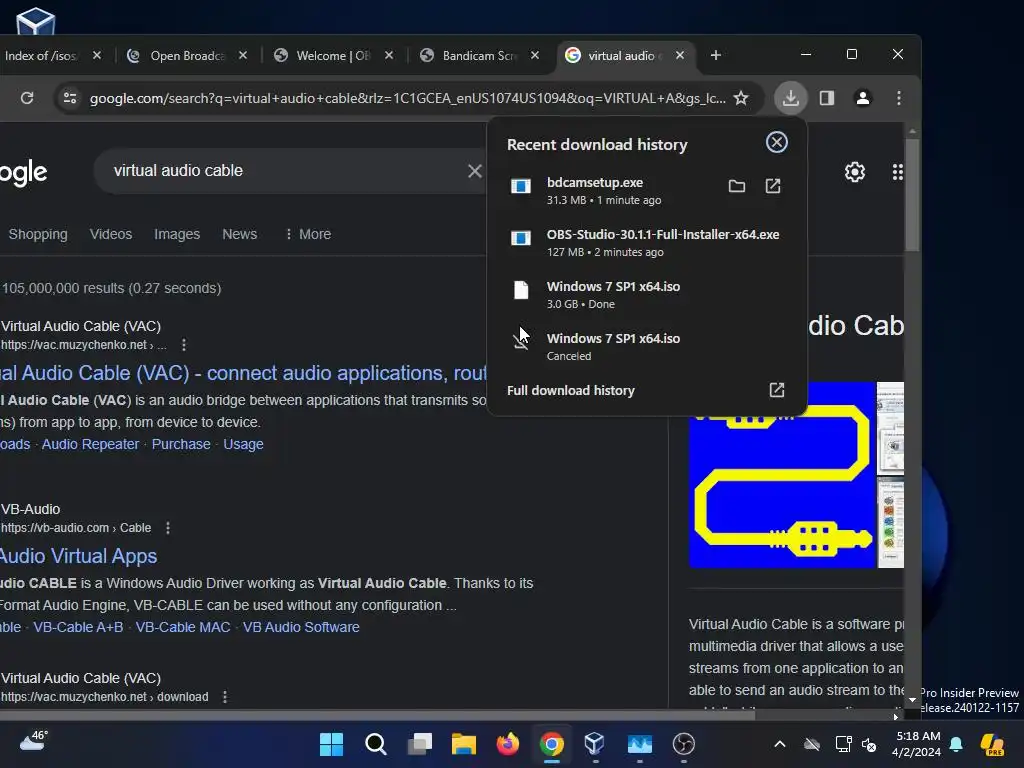This screenshot has height=768, width=1024.
Task: Open options for VAC download result
Action: coord(225,697)
